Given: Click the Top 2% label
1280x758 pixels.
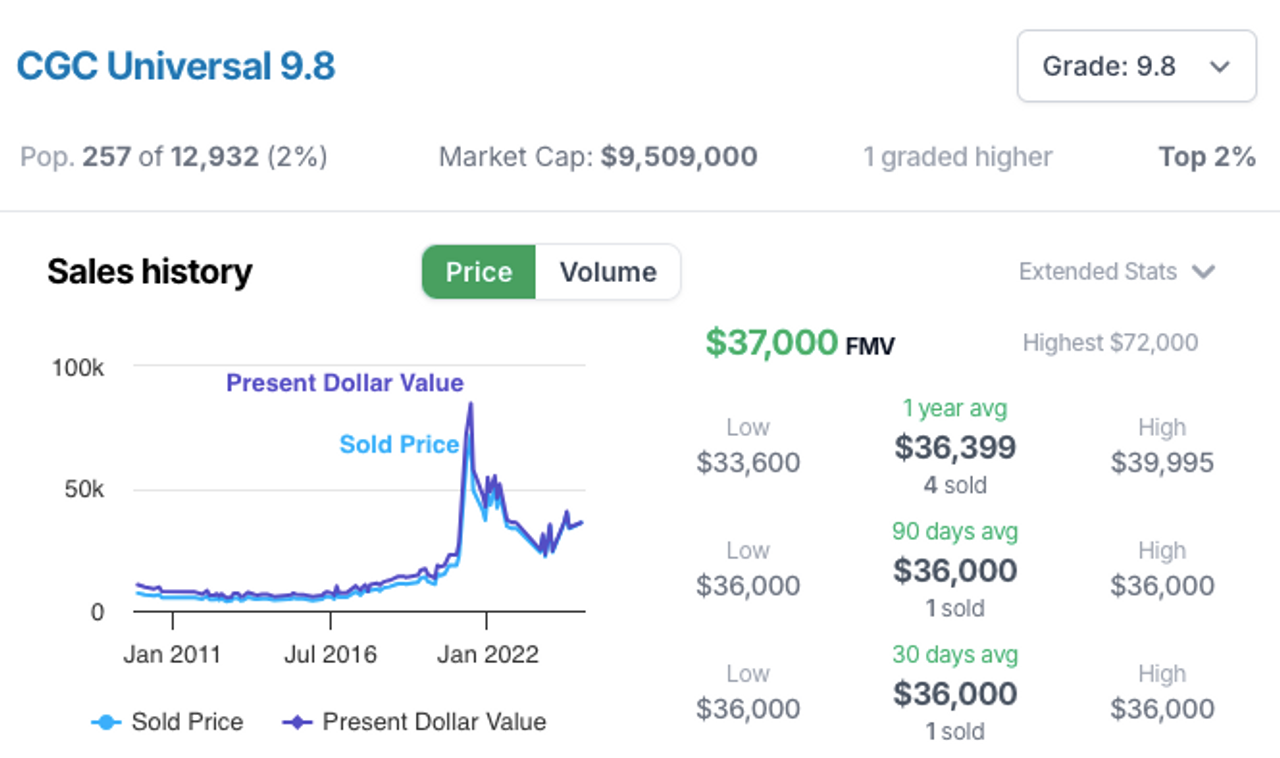Looking at the screenshot, I should coord(1207,157).
